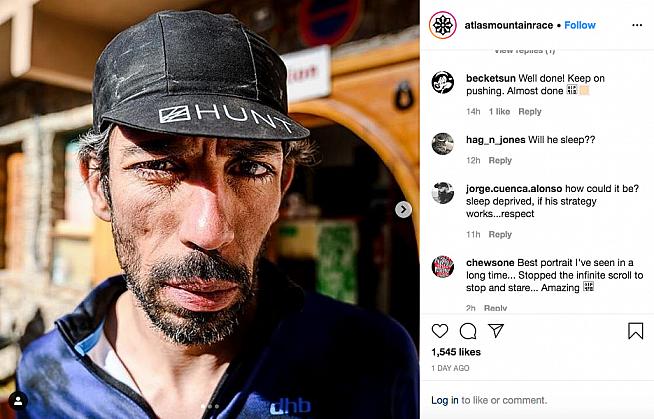Open chewsone username link
654x419 pixels.
490,263
